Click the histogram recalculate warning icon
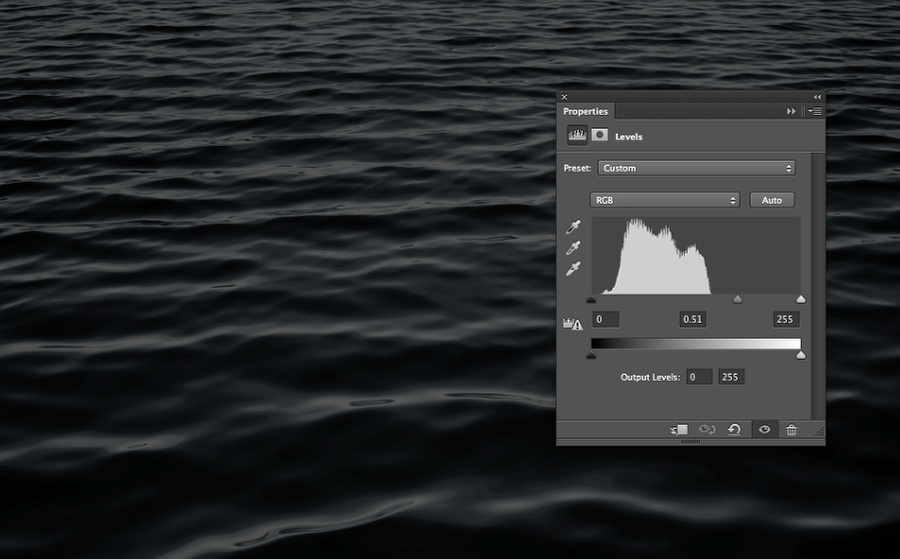Viewport: 900px width, 559px height. (574, 323)
